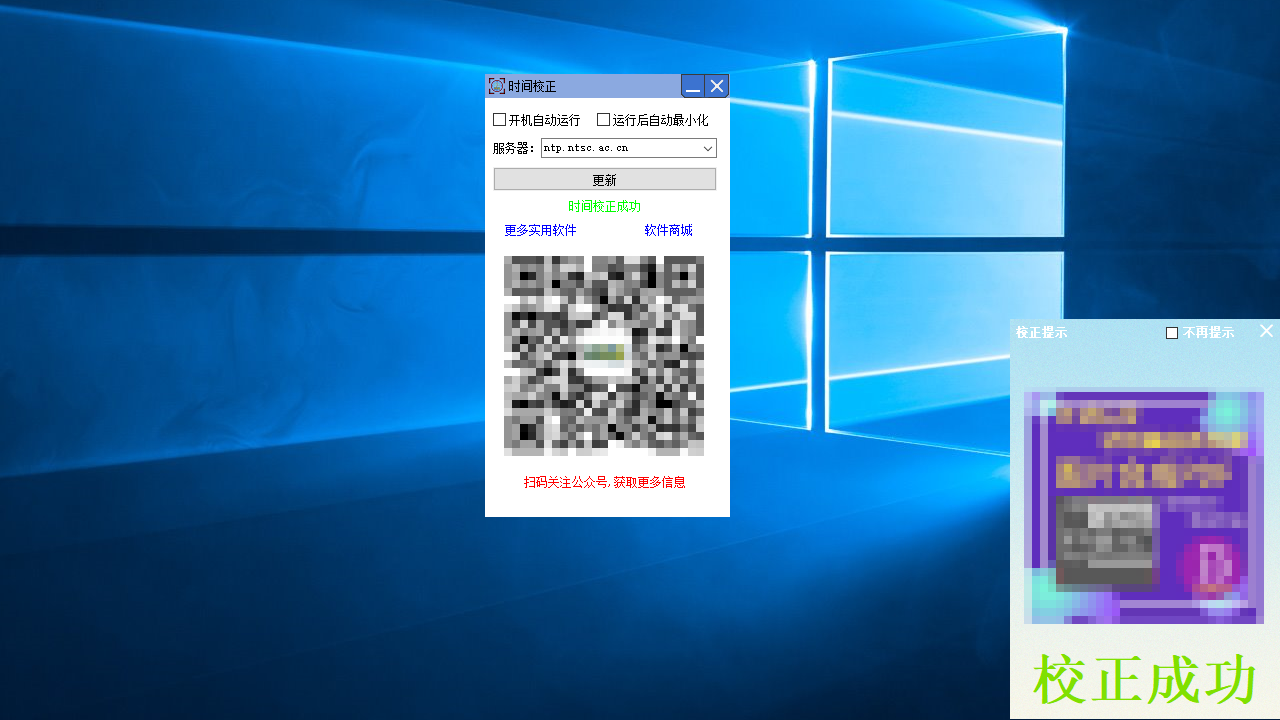This screenshot has height=720, width=1280.
Task: Click the clock icon in the 时间校正 title bar
Action: click(x=495, y=86)
